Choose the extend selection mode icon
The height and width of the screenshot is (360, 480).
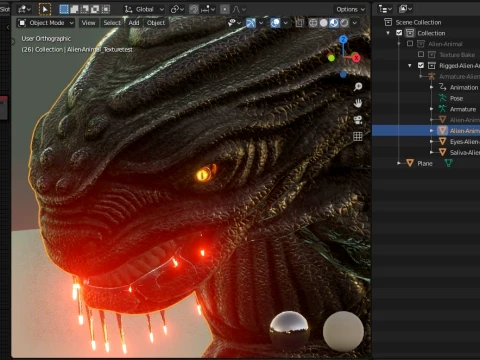coord(74,9)
